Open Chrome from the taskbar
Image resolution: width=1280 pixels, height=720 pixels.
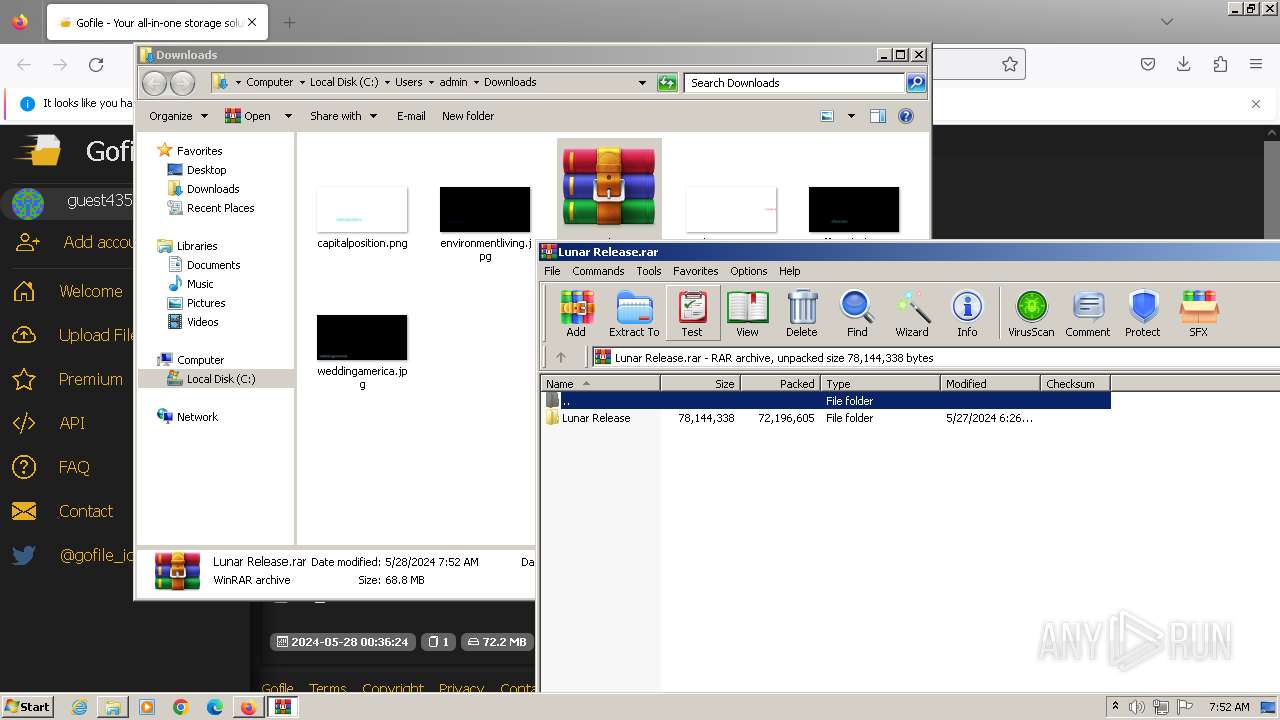pos(181,707)
